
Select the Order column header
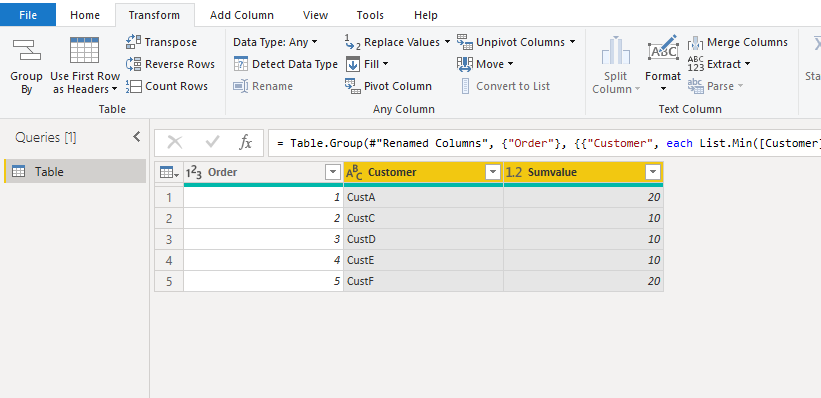click(263, 172)
